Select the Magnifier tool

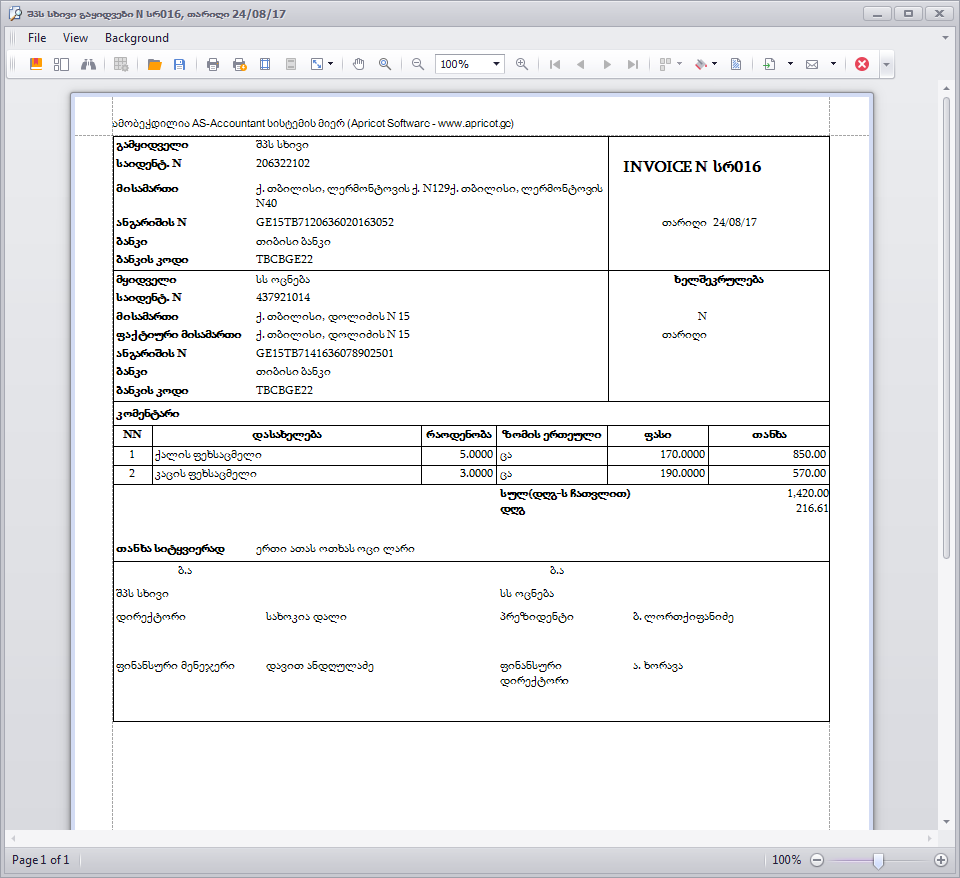point(385,64)
